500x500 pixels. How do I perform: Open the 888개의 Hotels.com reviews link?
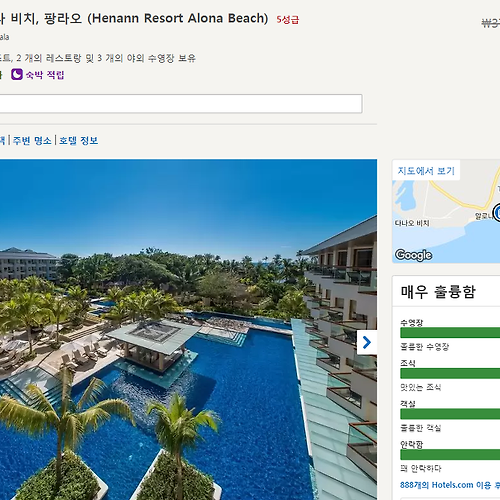(x=450, y=485)
